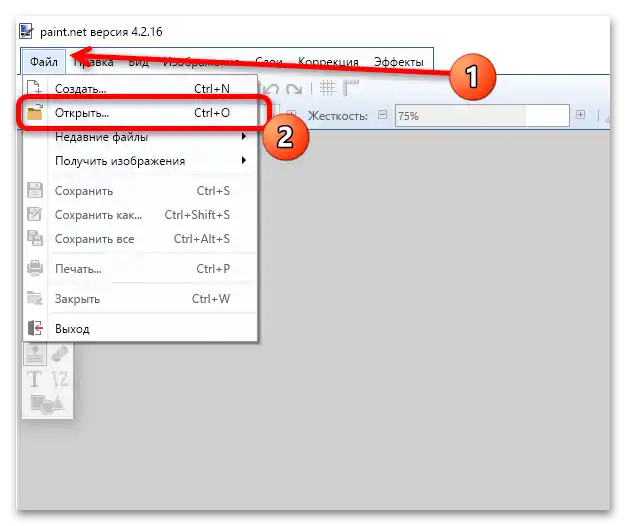Choose Создать... from the file menu

pyautogui.click(x=141, y=89)
